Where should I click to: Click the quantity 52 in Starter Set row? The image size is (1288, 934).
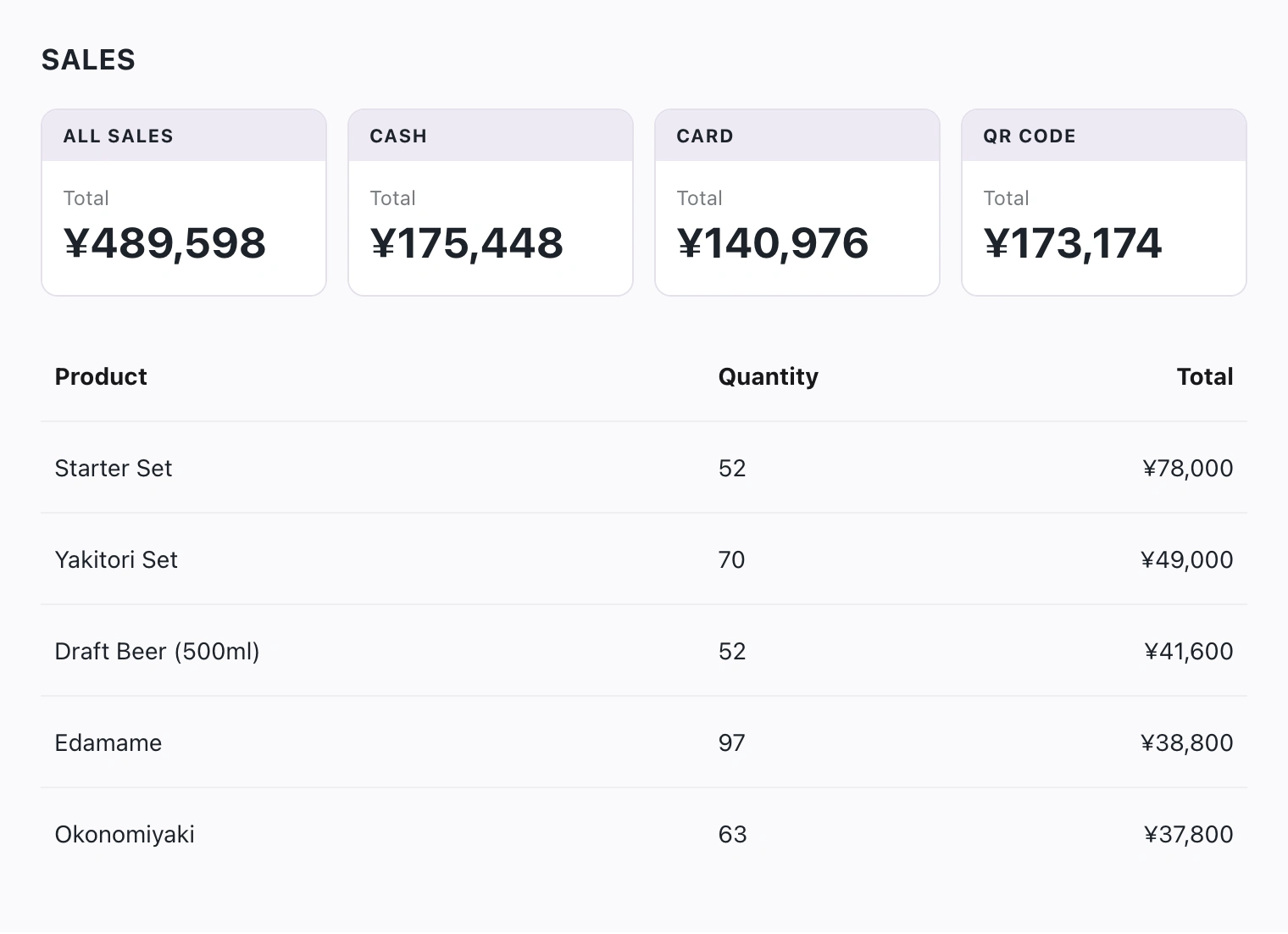(732, 468)
